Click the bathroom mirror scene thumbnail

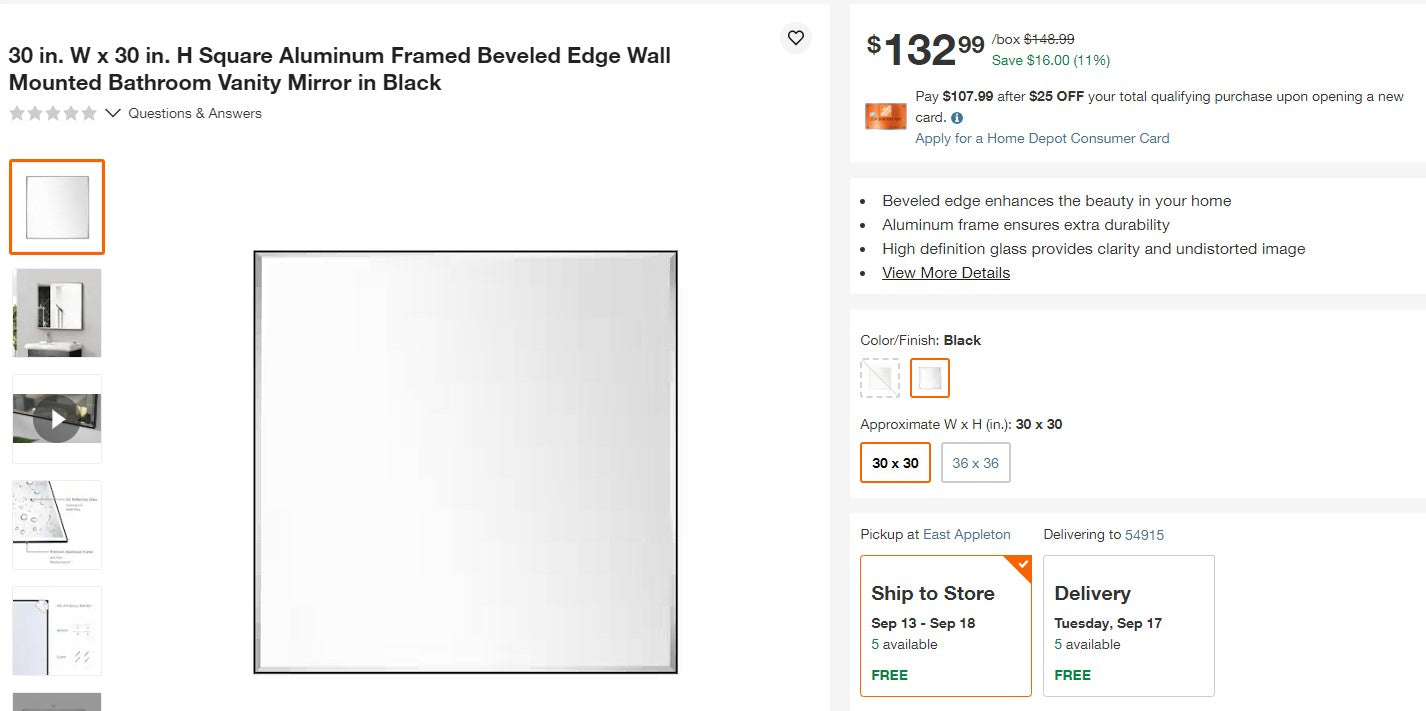click(56, 313)
